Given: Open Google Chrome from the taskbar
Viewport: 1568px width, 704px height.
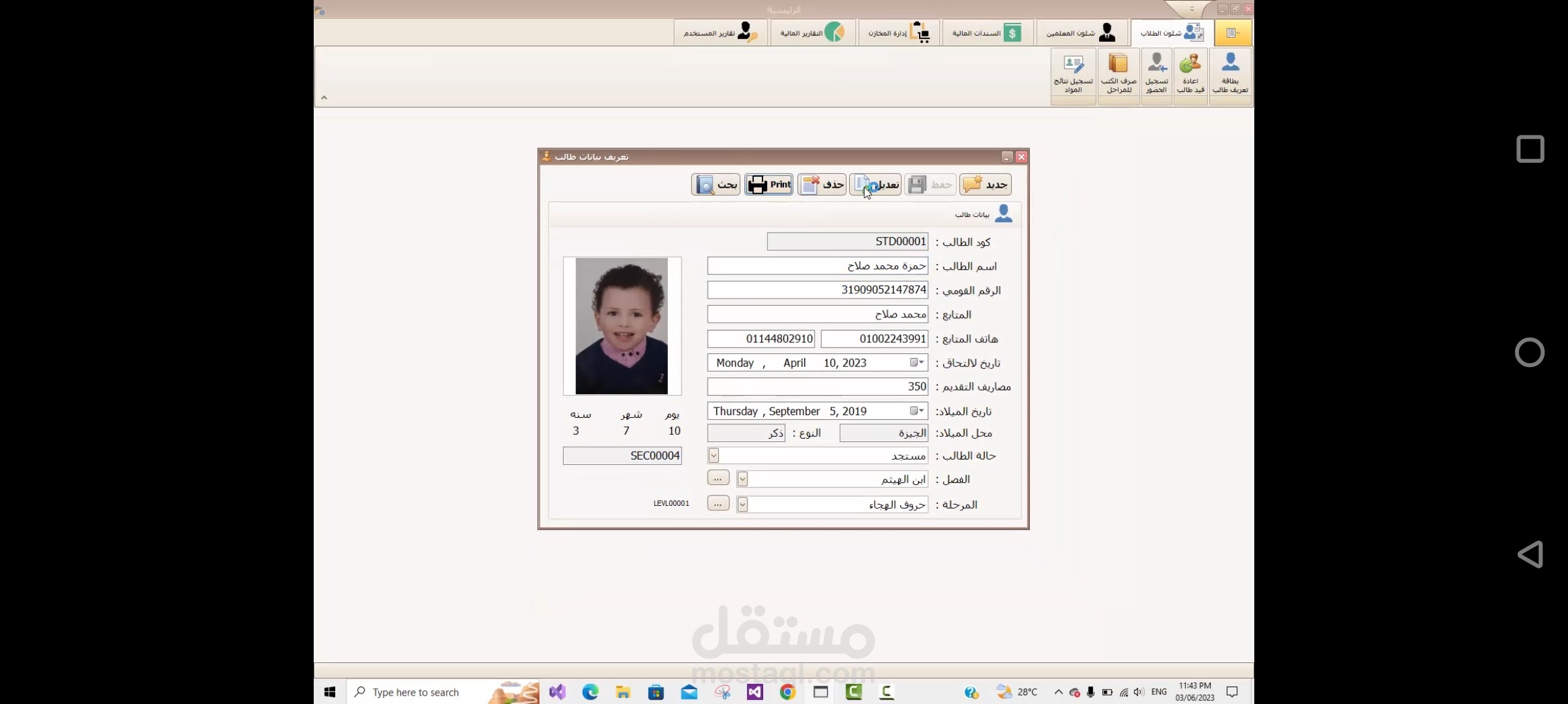Looking at the screenshot, I should (x=788, y=692).
